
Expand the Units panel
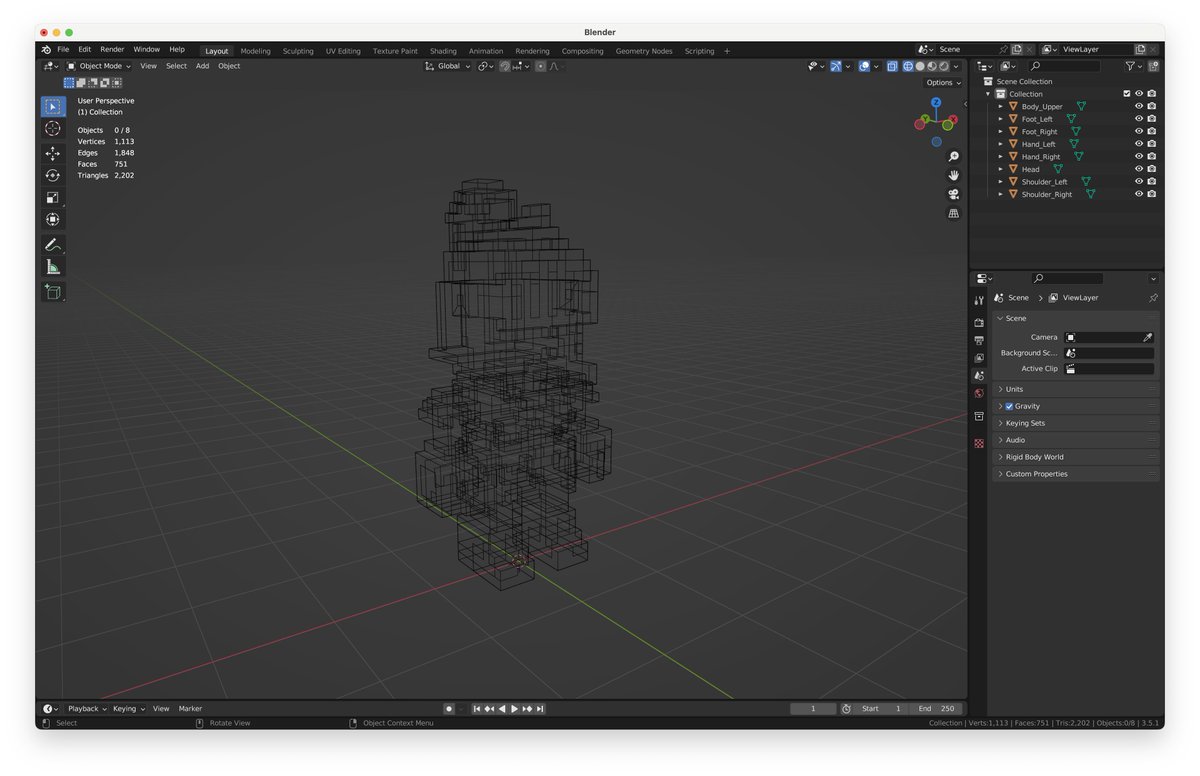point(1076,389)
